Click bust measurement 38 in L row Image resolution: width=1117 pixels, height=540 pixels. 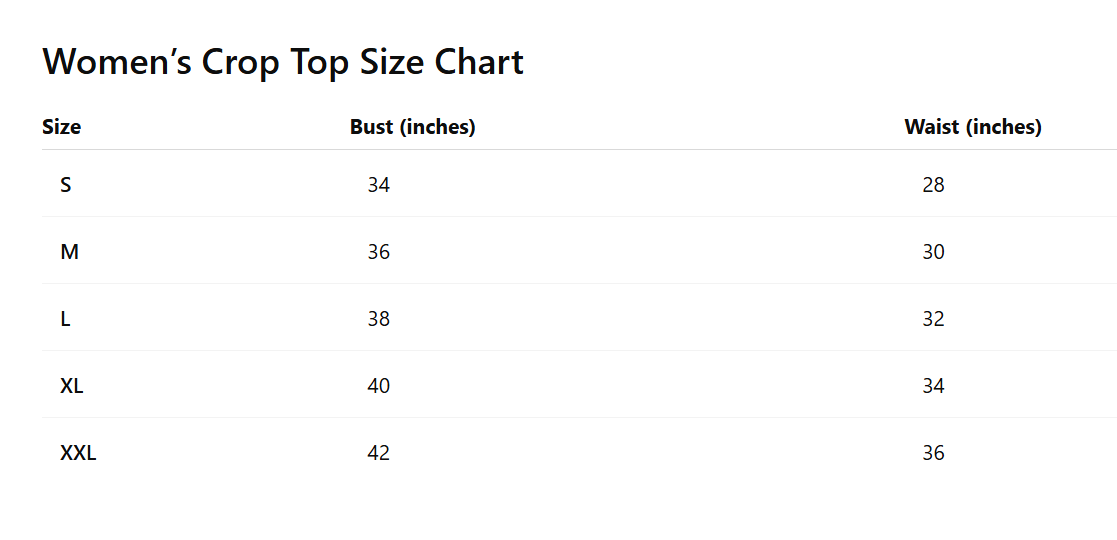point(378,319)
